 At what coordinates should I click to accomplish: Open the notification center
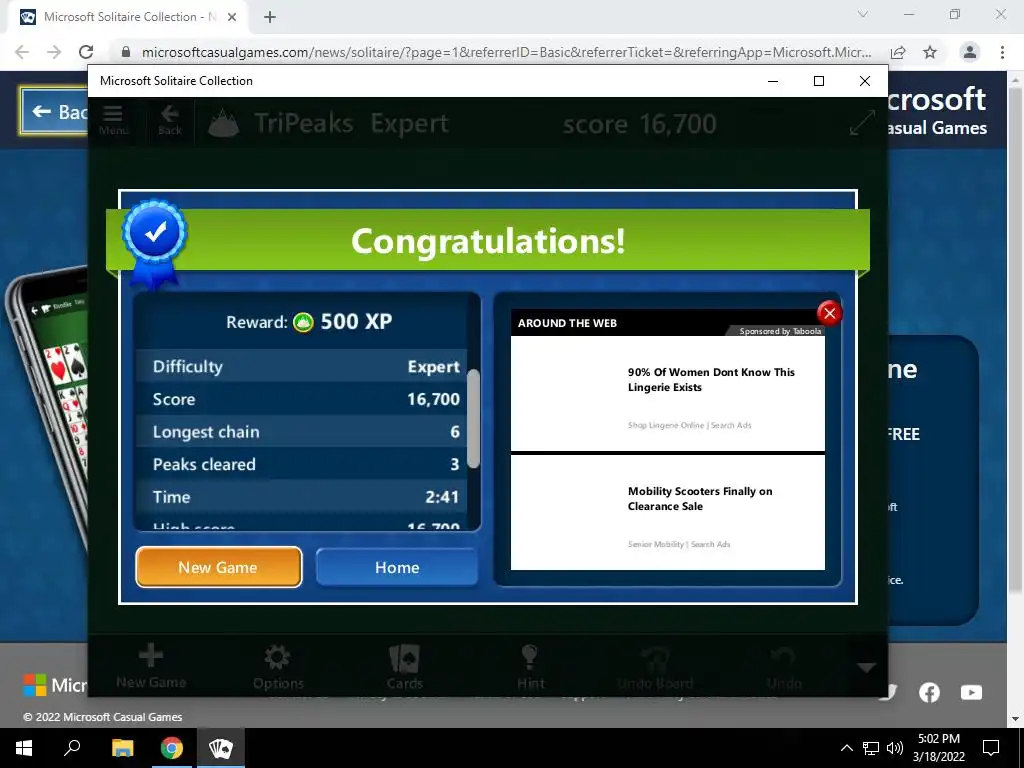(991, 748)
